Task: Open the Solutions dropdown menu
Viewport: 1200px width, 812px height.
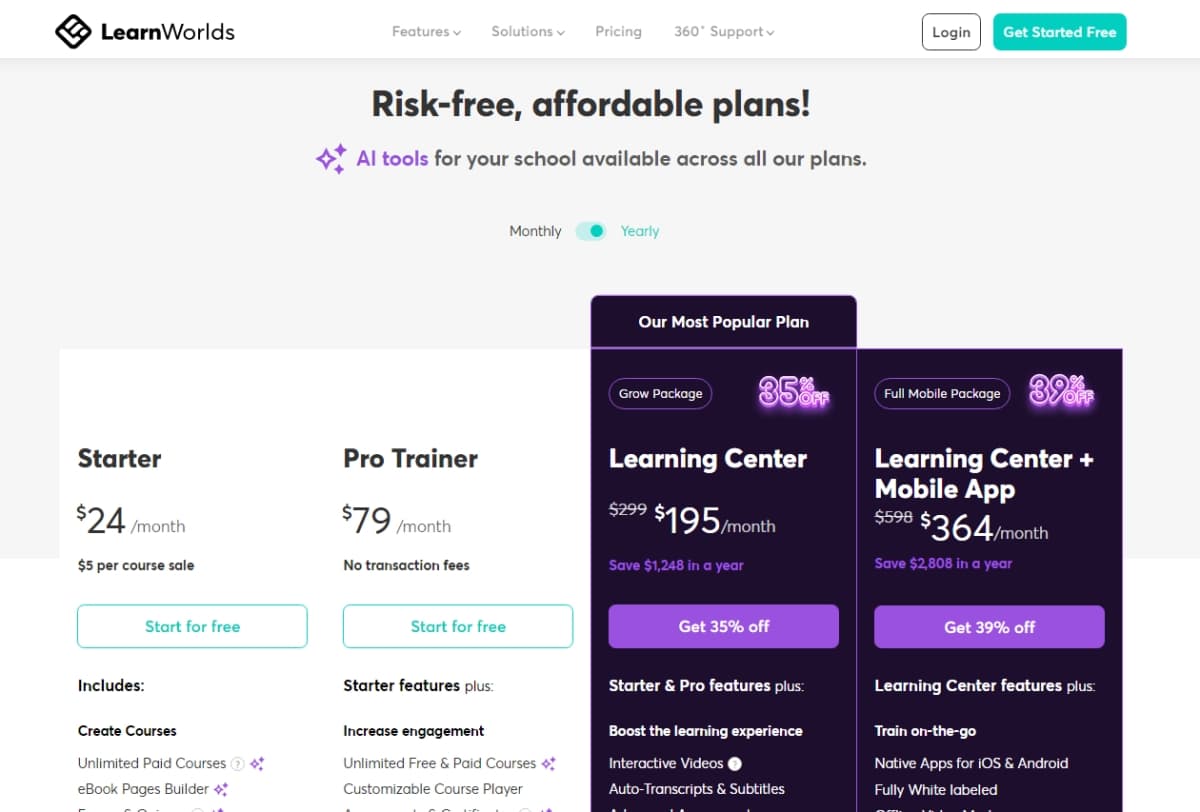Action: [528, 32]
